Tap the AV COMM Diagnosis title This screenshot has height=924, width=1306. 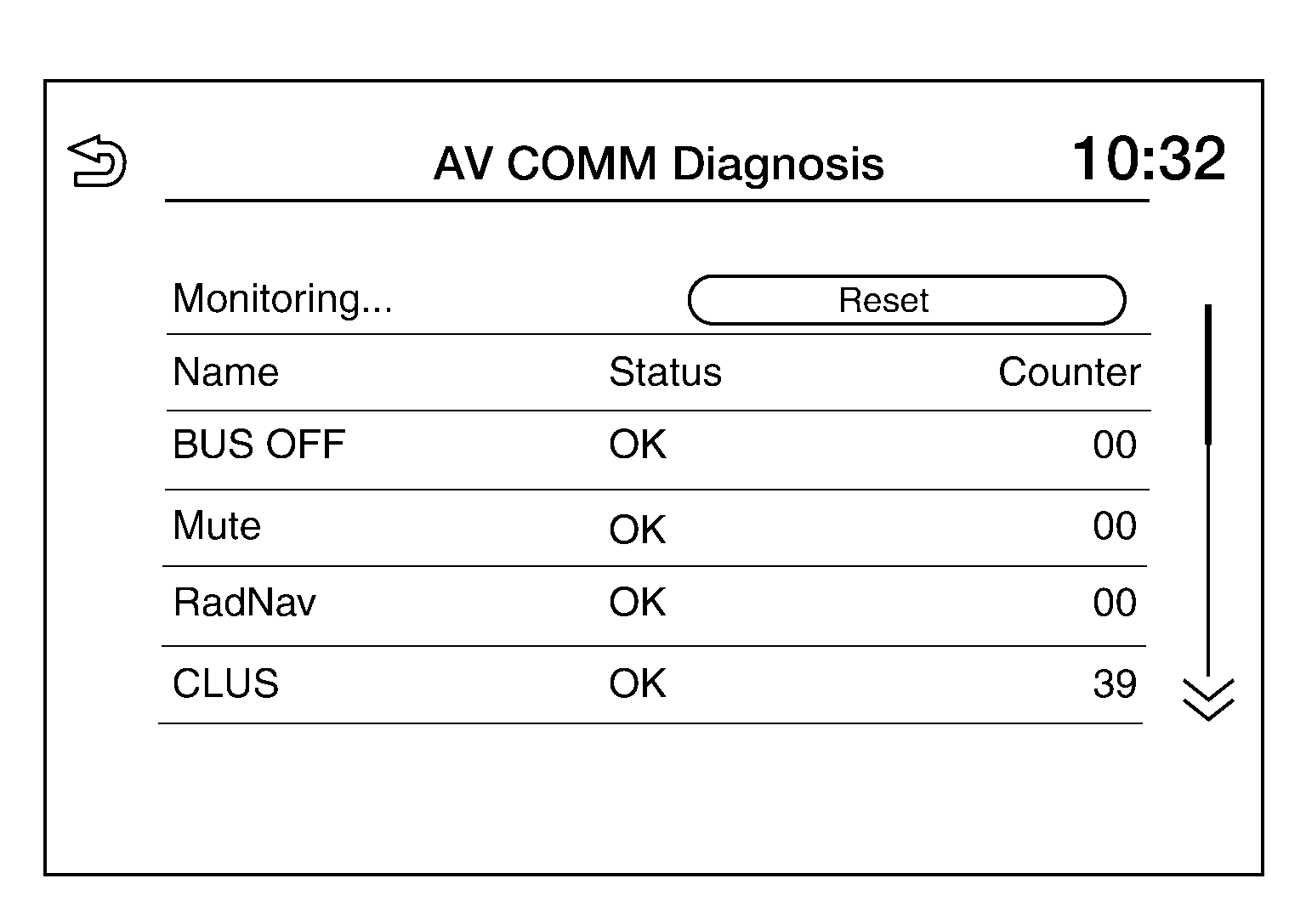[658, 163]
